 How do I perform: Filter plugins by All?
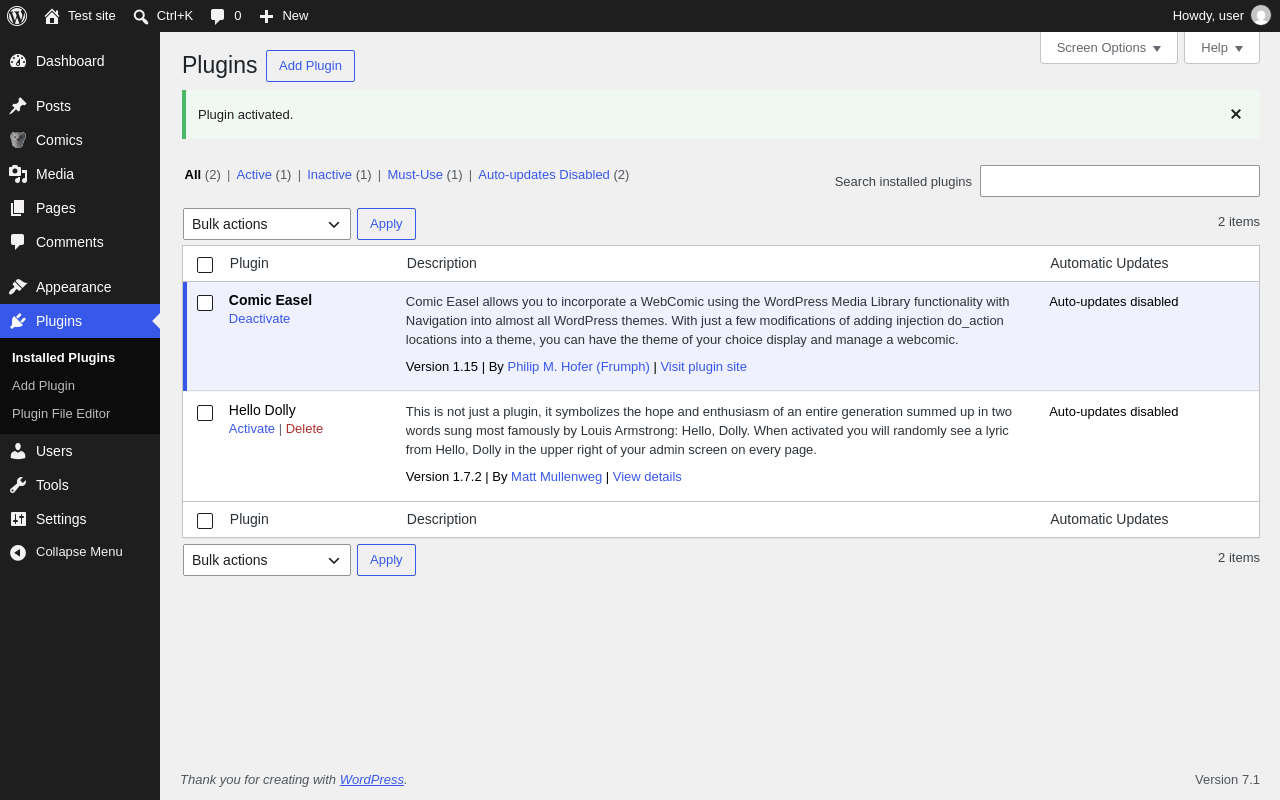tap(193, 175)
